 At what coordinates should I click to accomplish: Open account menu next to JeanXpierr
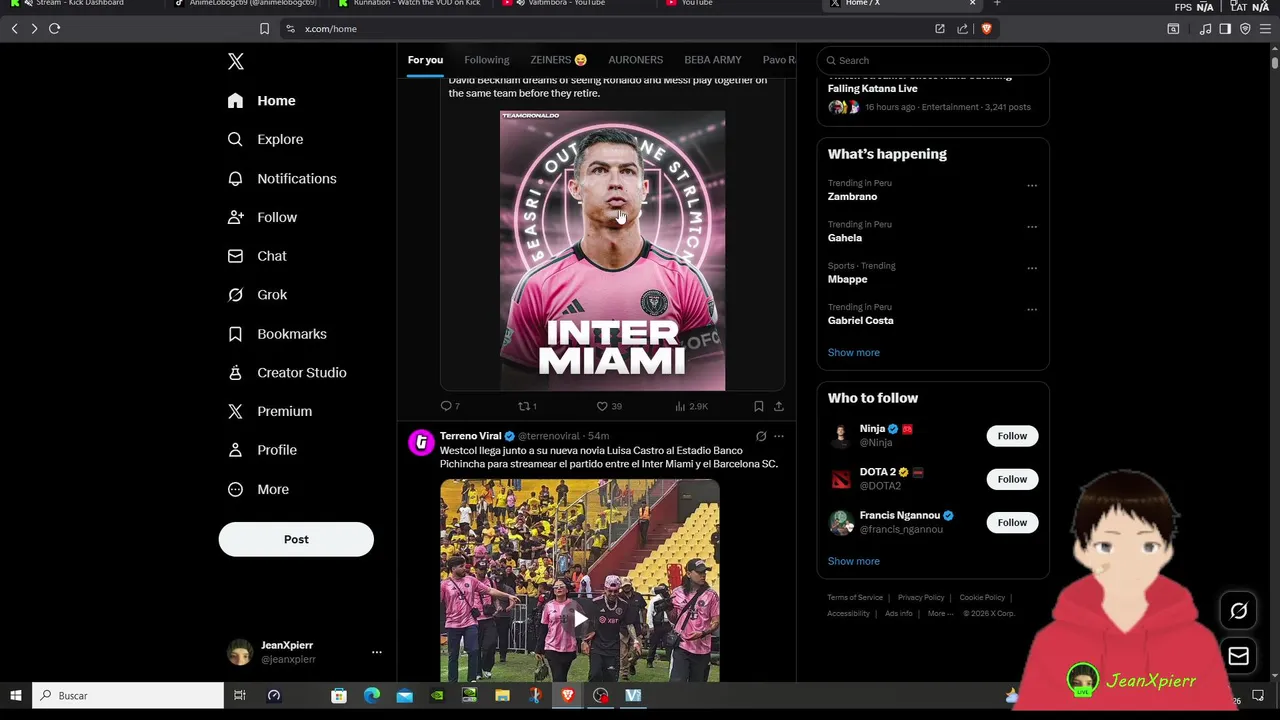(x=377, y=652)
